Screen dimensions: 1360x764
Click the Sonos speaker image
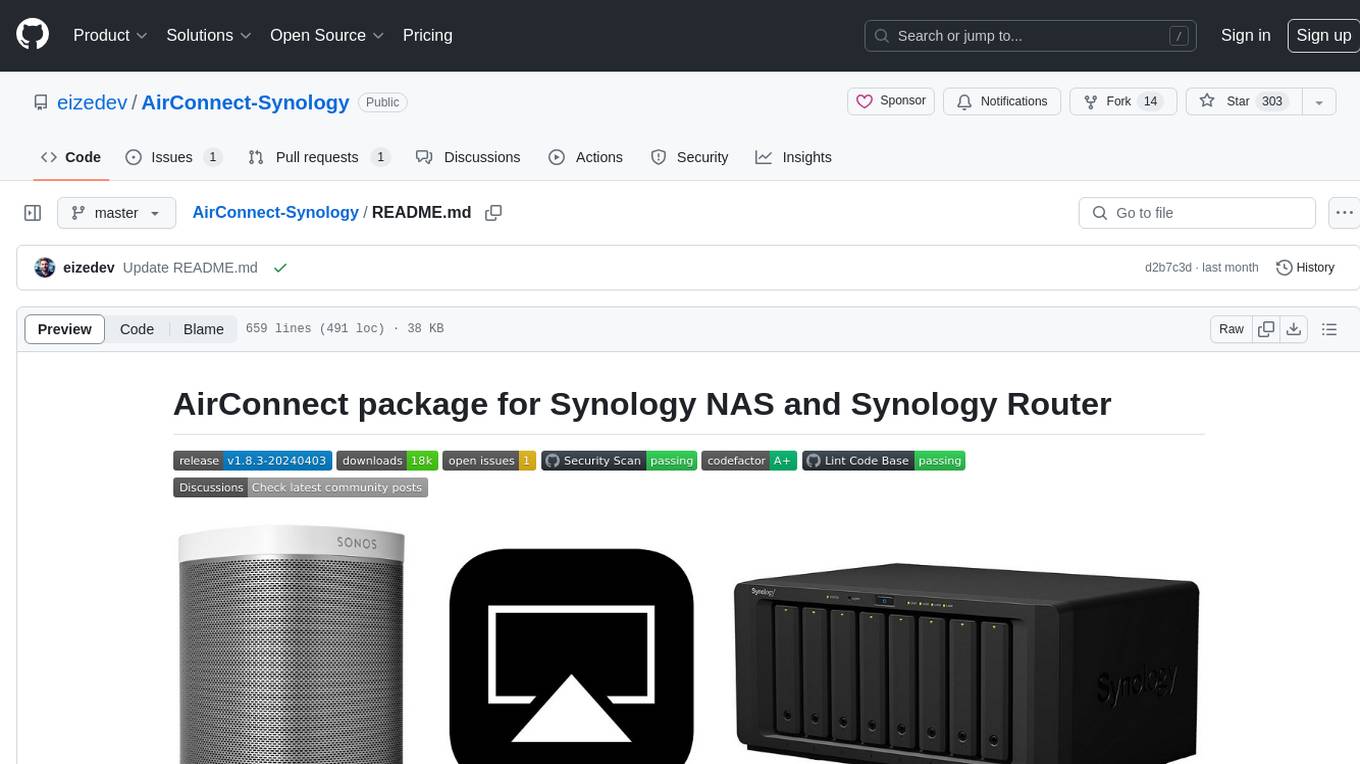(291, 645)
